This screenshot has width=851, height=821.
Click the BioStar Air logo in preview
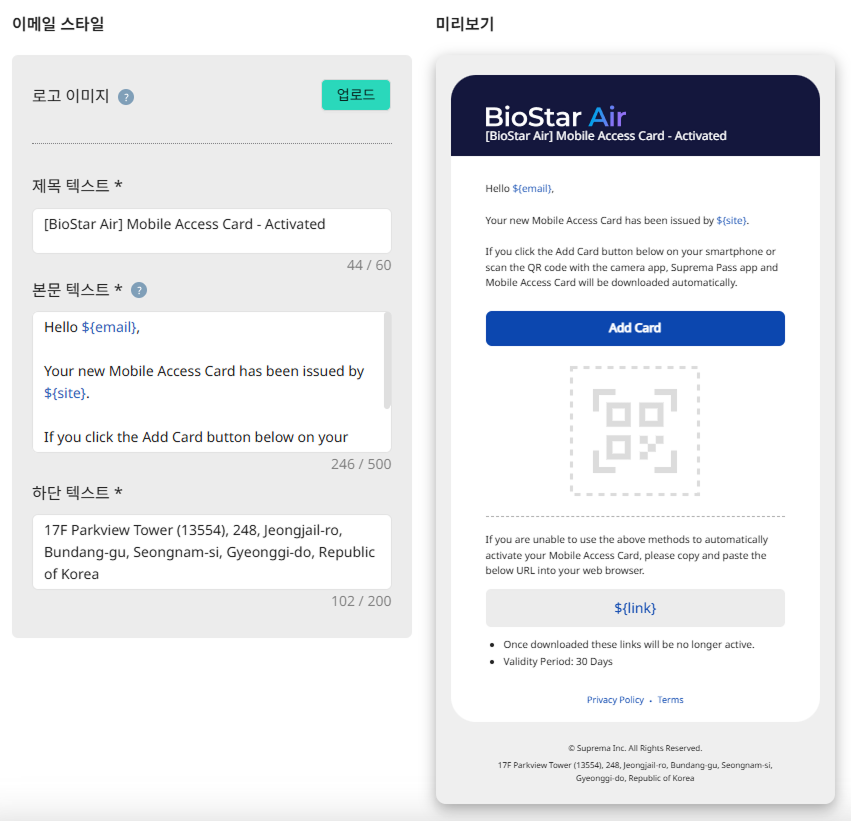[x=555, y=116]
